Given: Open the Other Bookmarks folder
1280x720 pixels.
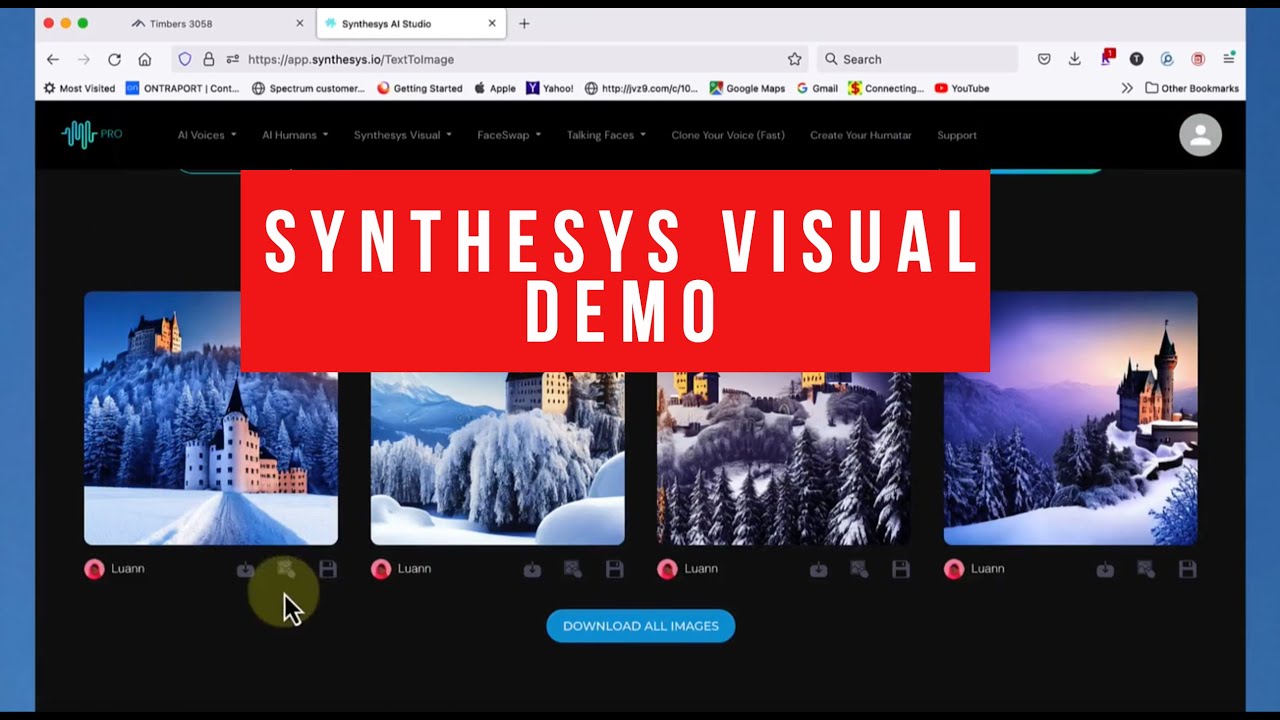Looking at the screenshot, I should coord(1192,88).
